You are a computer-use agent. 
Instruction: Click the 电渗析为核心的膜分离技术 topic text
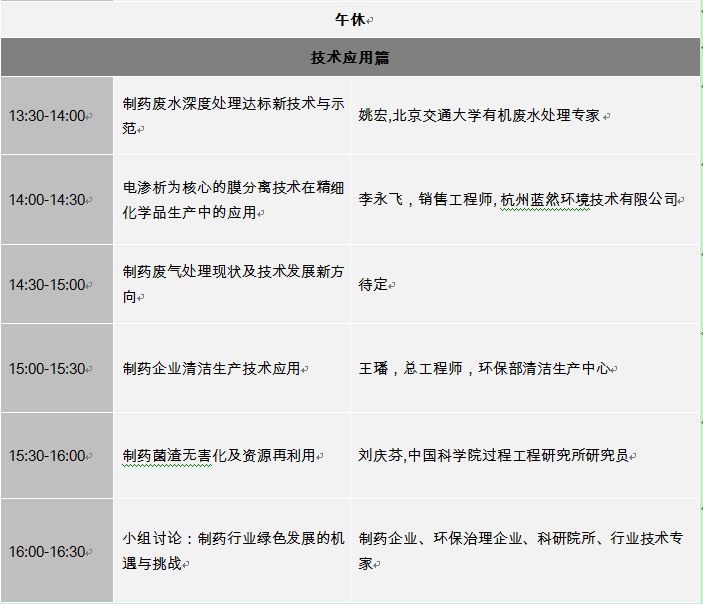point(232,199)
